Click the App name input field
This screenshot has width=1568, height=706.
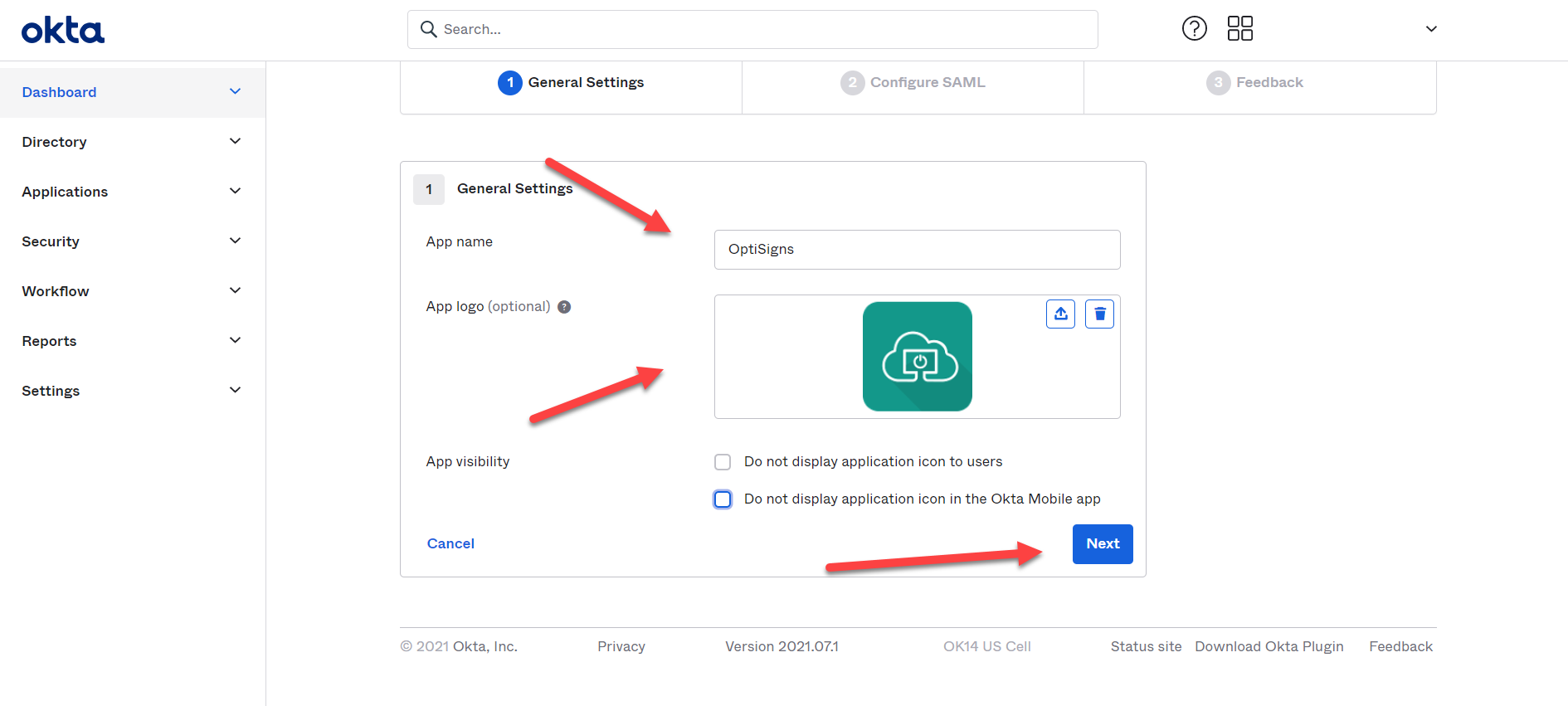917,250
